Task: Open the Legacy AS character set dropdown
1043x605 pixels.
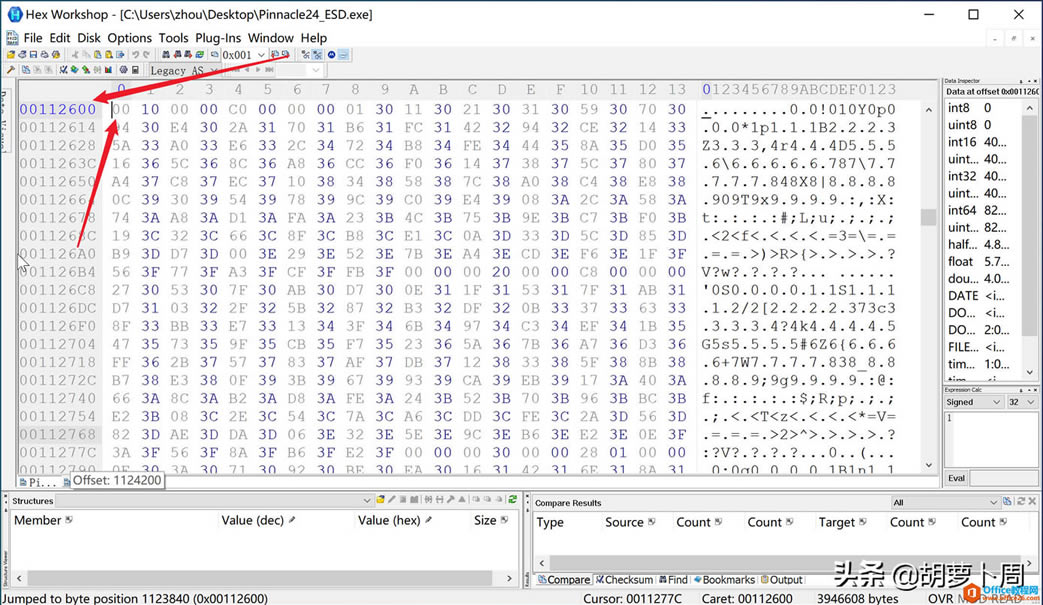Action: pyautogui.click(x=214, y=70)
